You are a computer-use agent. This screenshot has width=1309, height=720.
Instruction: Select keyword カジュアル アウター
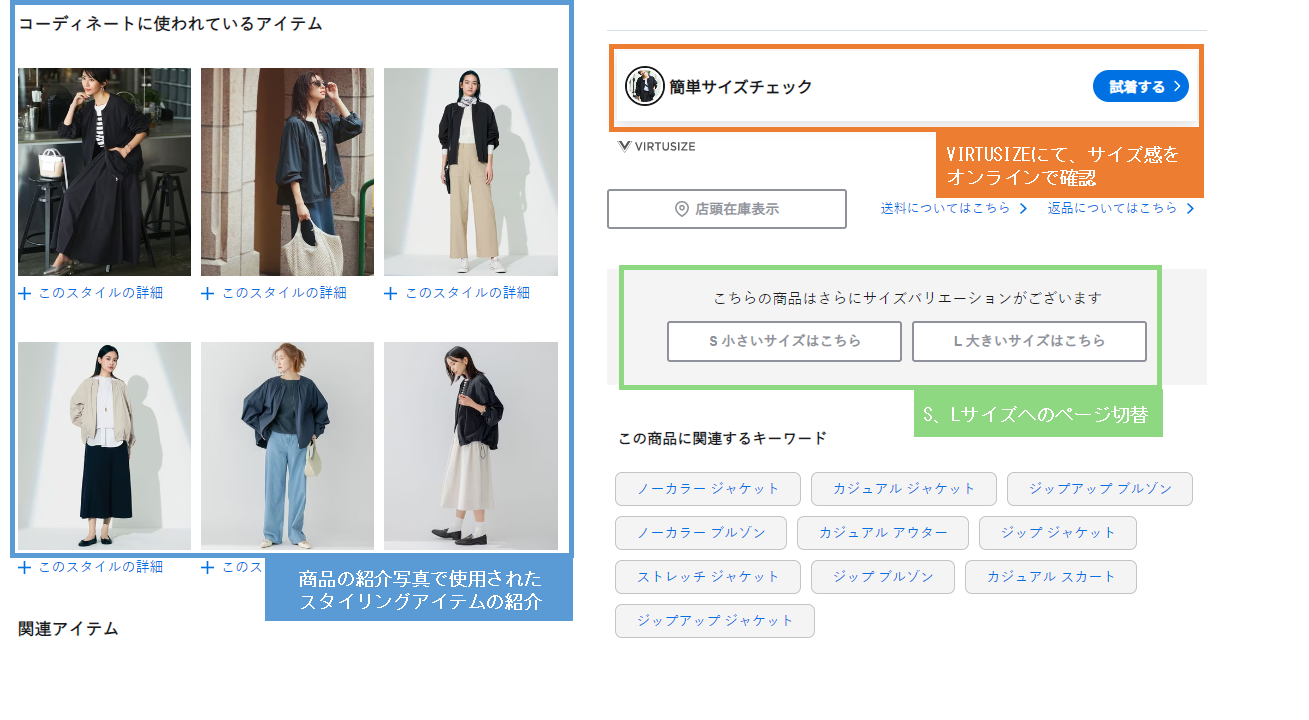(883, 533)
